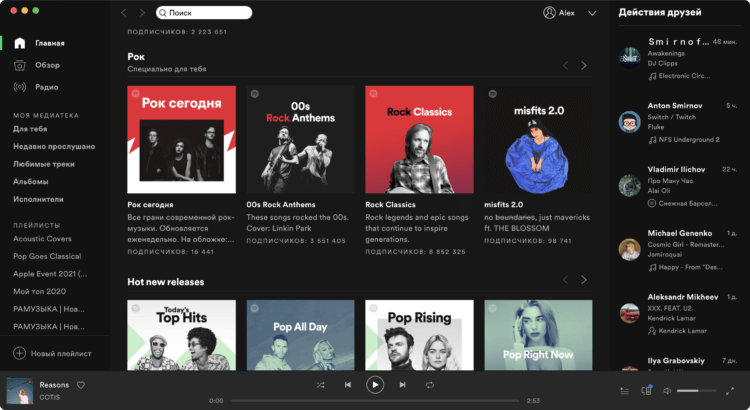Click the Electronic Circ... playlist in friend activity
The width and height of the screenshot is (750, 410).
(684, 76)
